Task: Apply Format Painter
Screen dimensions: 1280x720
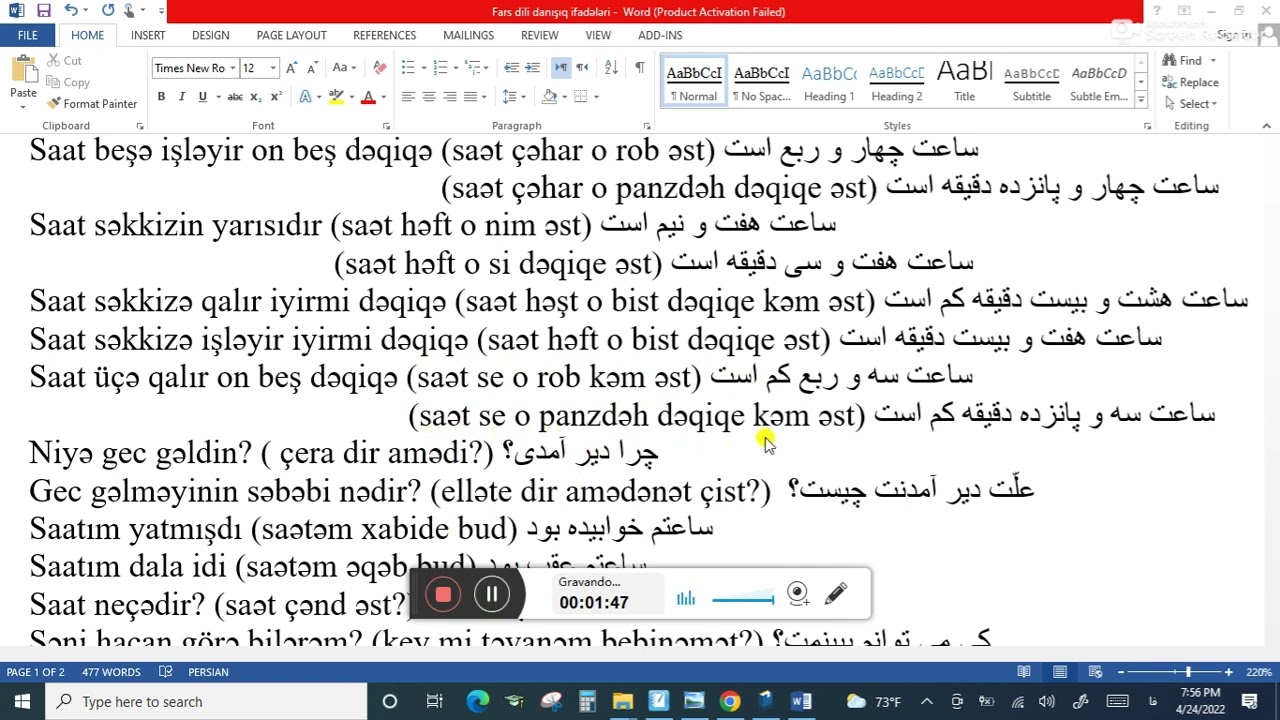Action: point(91,104)
